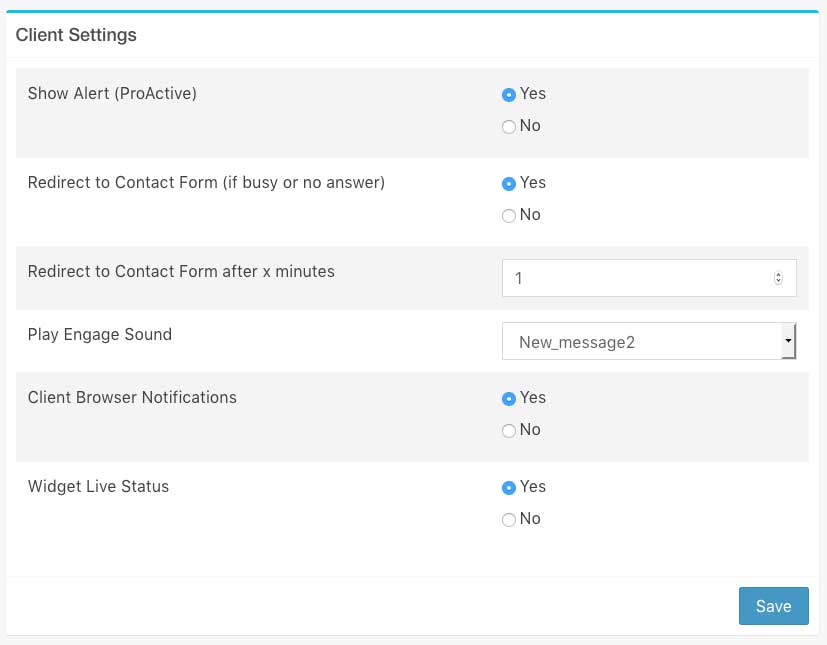Viewport: 827px width, 645px height.
Task: Click the Widget Live Status label
Action: [98, 487]
